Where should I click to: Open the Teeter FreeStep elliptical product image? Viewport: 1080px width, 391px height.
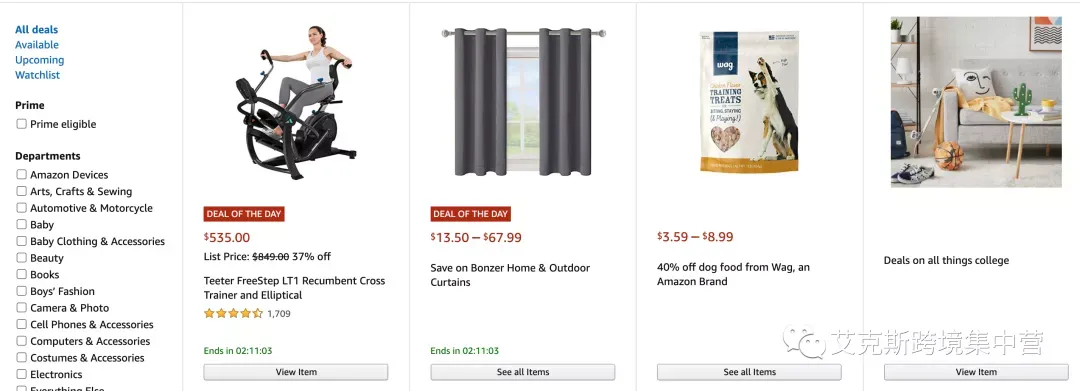point(295,103)
